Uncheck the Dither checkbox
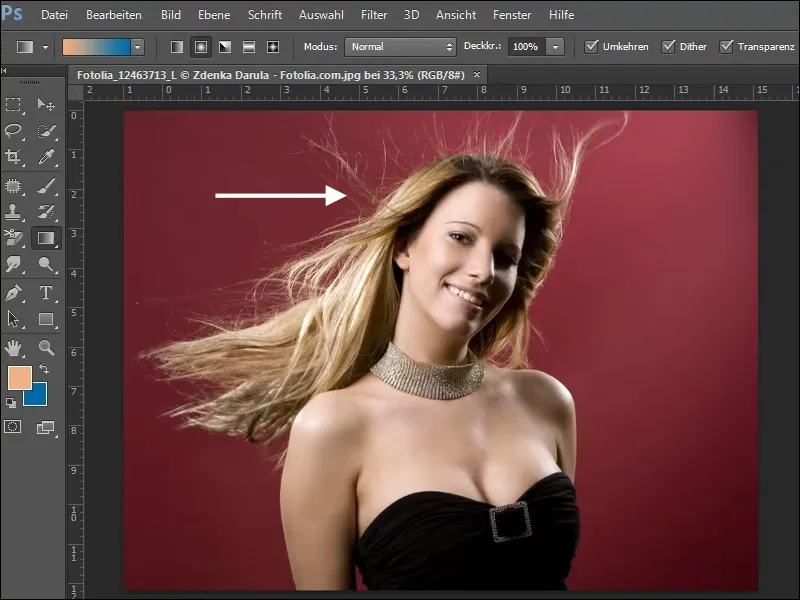The width and height of the screenshot is (800, 600). tap(668, 46)
